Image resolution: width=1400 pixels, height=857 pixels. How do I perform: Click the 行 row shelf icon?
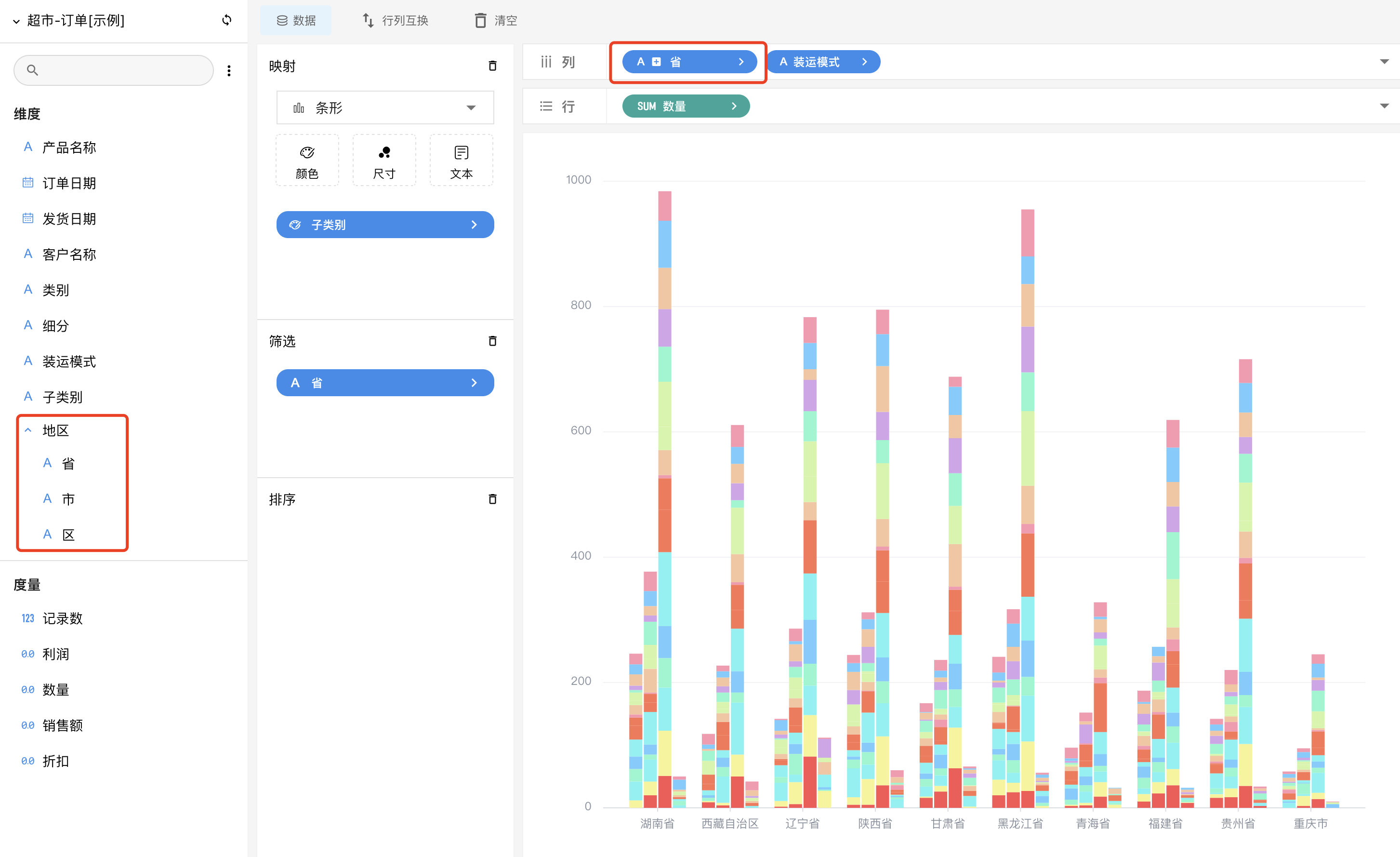tap(546, 106)
